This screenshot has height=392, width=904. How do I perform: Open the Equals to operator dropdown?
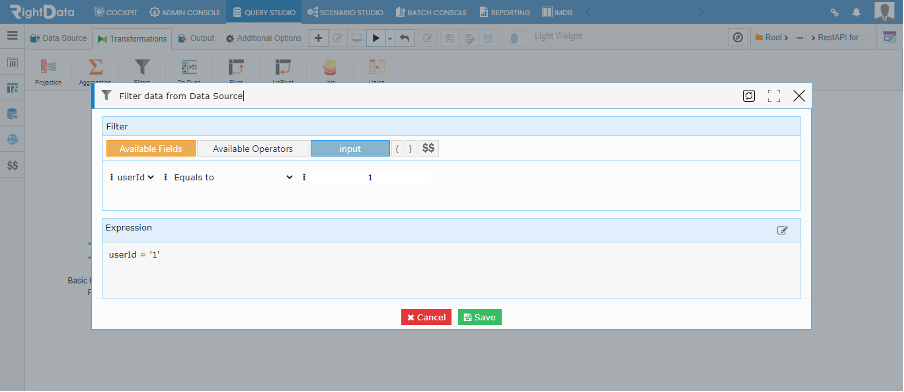point(233,178)
